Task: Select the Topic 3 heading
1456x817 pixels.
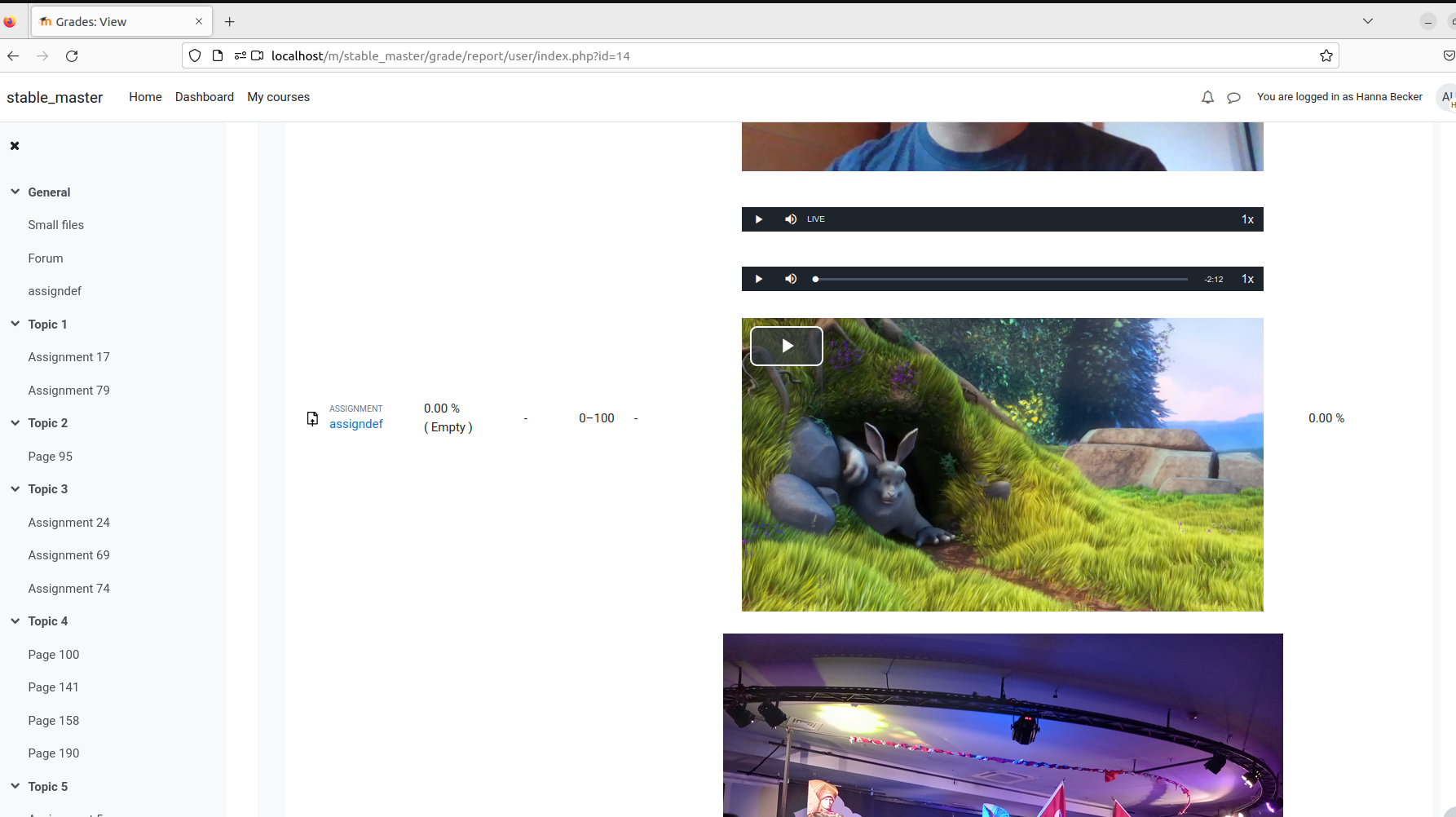Action: pos(48,489)
